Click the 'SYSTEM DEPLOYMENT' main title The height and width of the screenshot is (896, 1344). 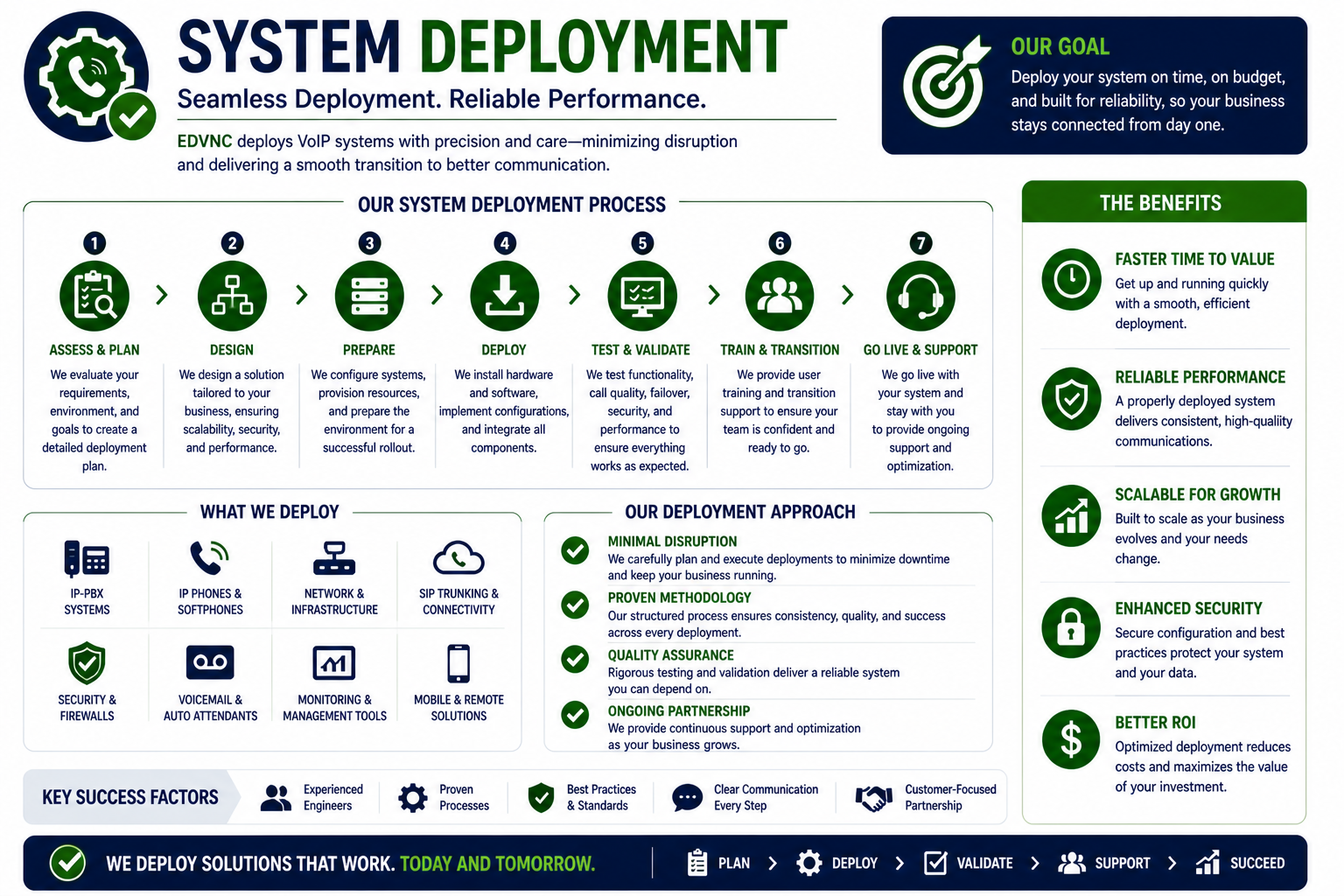point(482,46)
